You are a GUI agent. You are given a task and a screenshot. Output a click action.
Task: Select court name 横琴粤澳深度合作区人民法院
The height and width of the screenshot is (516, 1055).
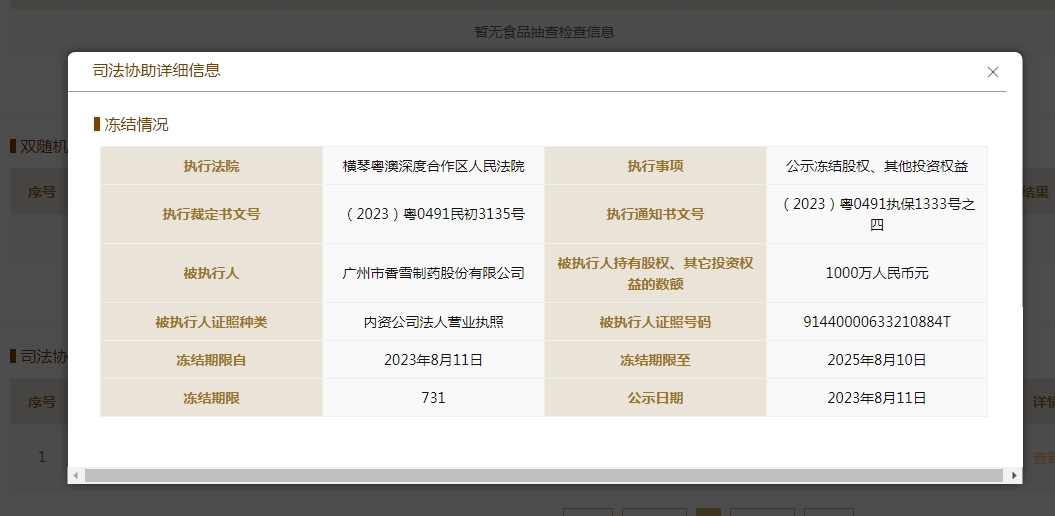click(433, 166)
